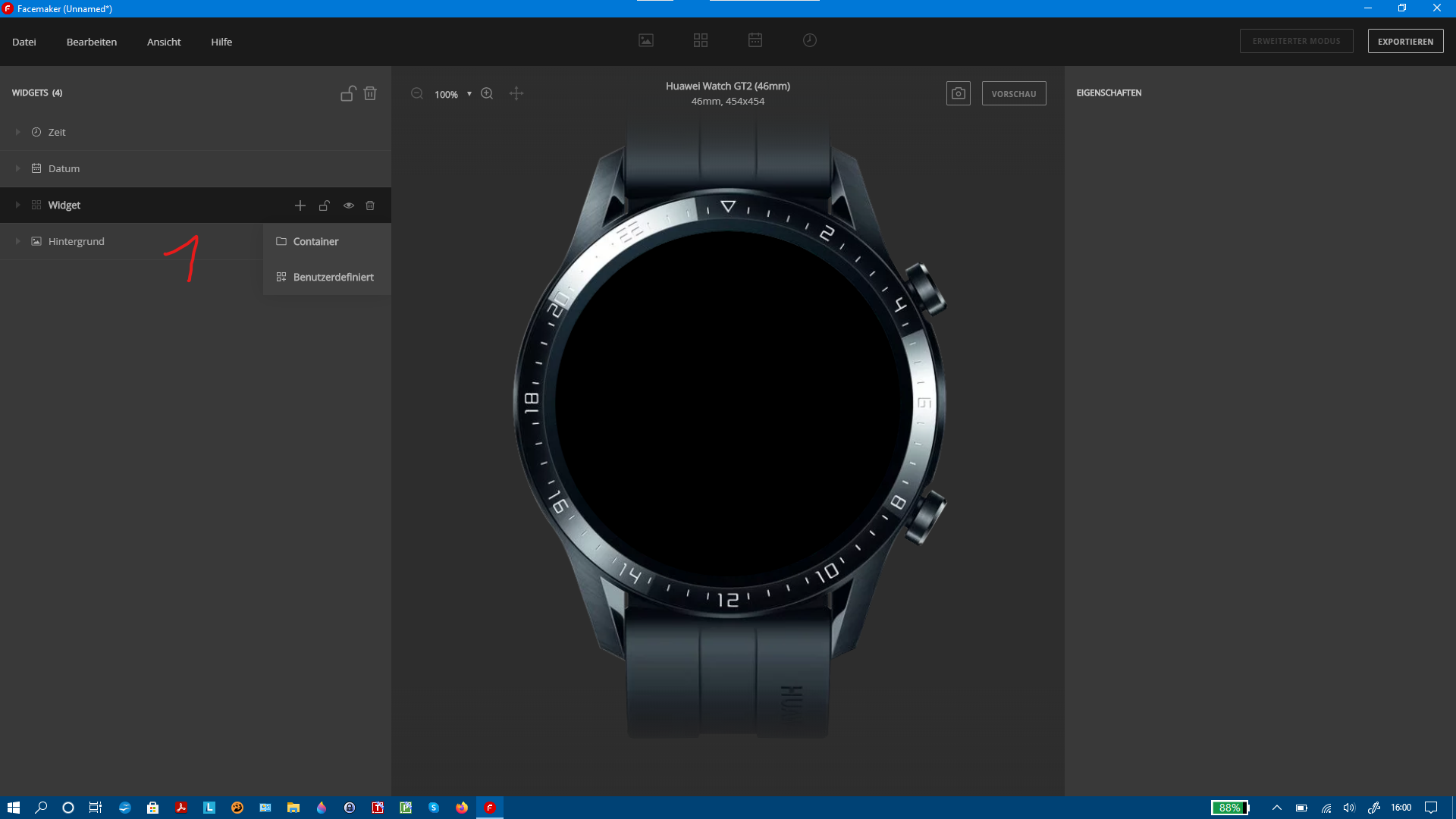This screenshot has width=1456, height=819.
Task: Open the Hilfe menu
Action: click(221, 42)
